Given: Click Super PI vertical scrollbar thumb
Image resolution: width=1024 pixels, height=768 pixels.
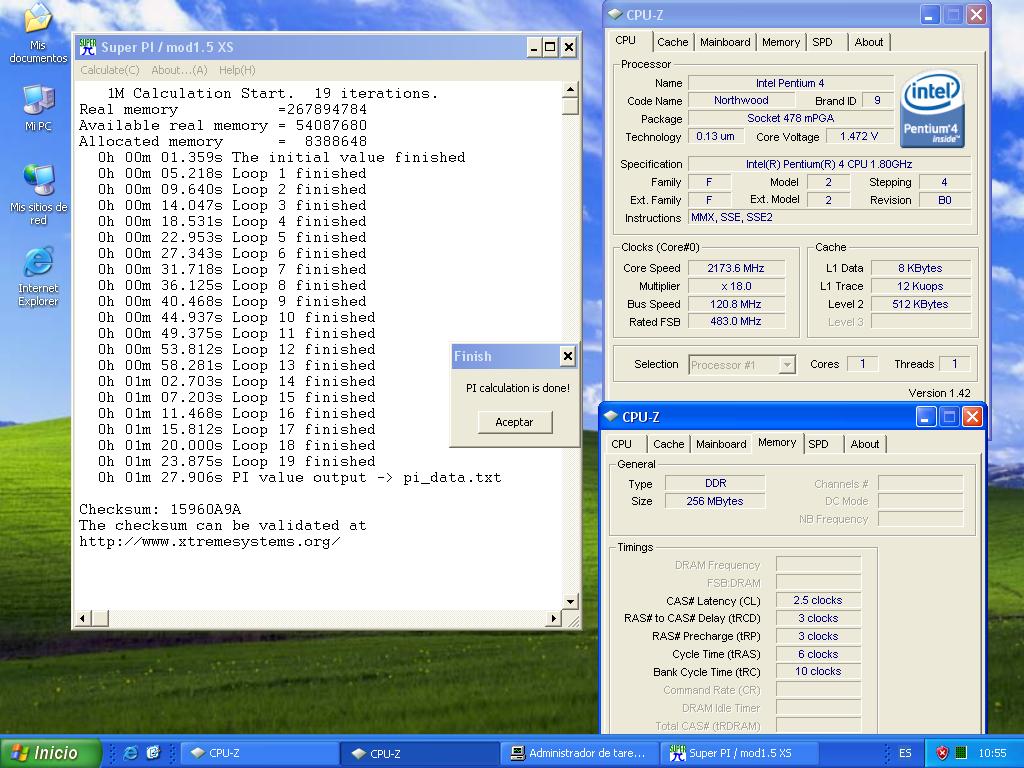Looking at the screenshot, I should pos(570,106).
